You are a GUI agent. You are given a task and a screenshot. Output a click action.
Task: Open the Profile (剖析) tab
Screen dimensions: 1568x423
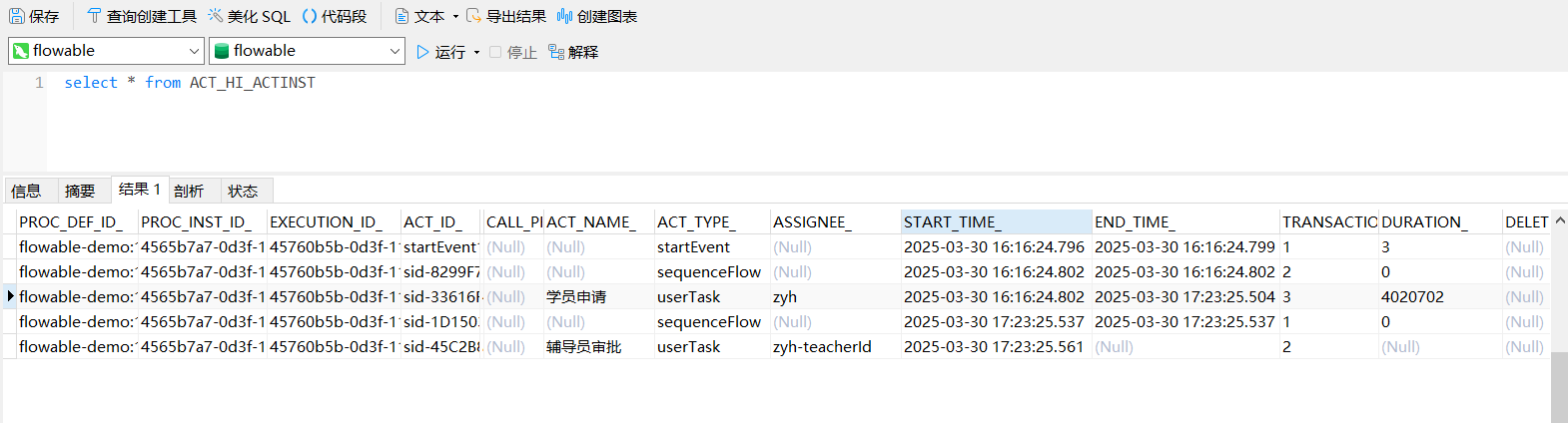point(189,191)
